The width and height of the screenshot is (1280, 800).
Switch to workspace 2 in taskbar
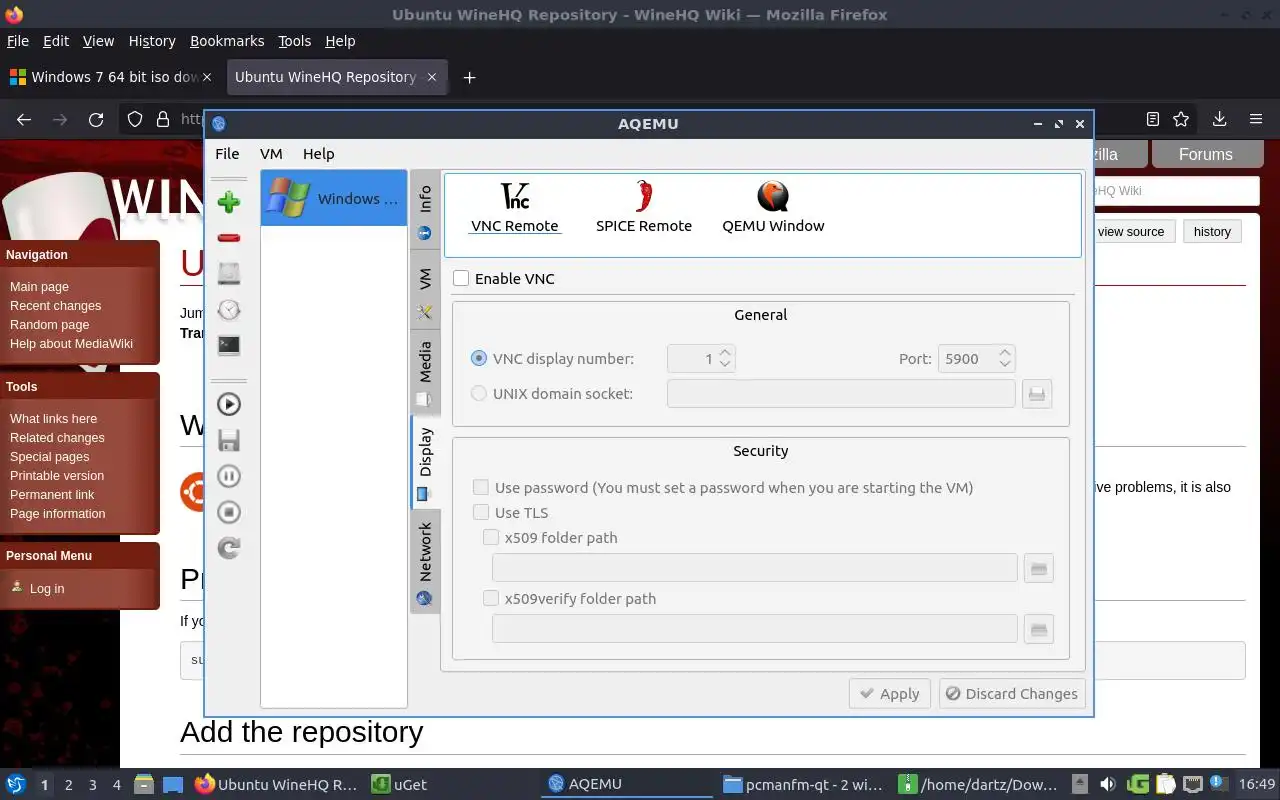coord(69,785)
